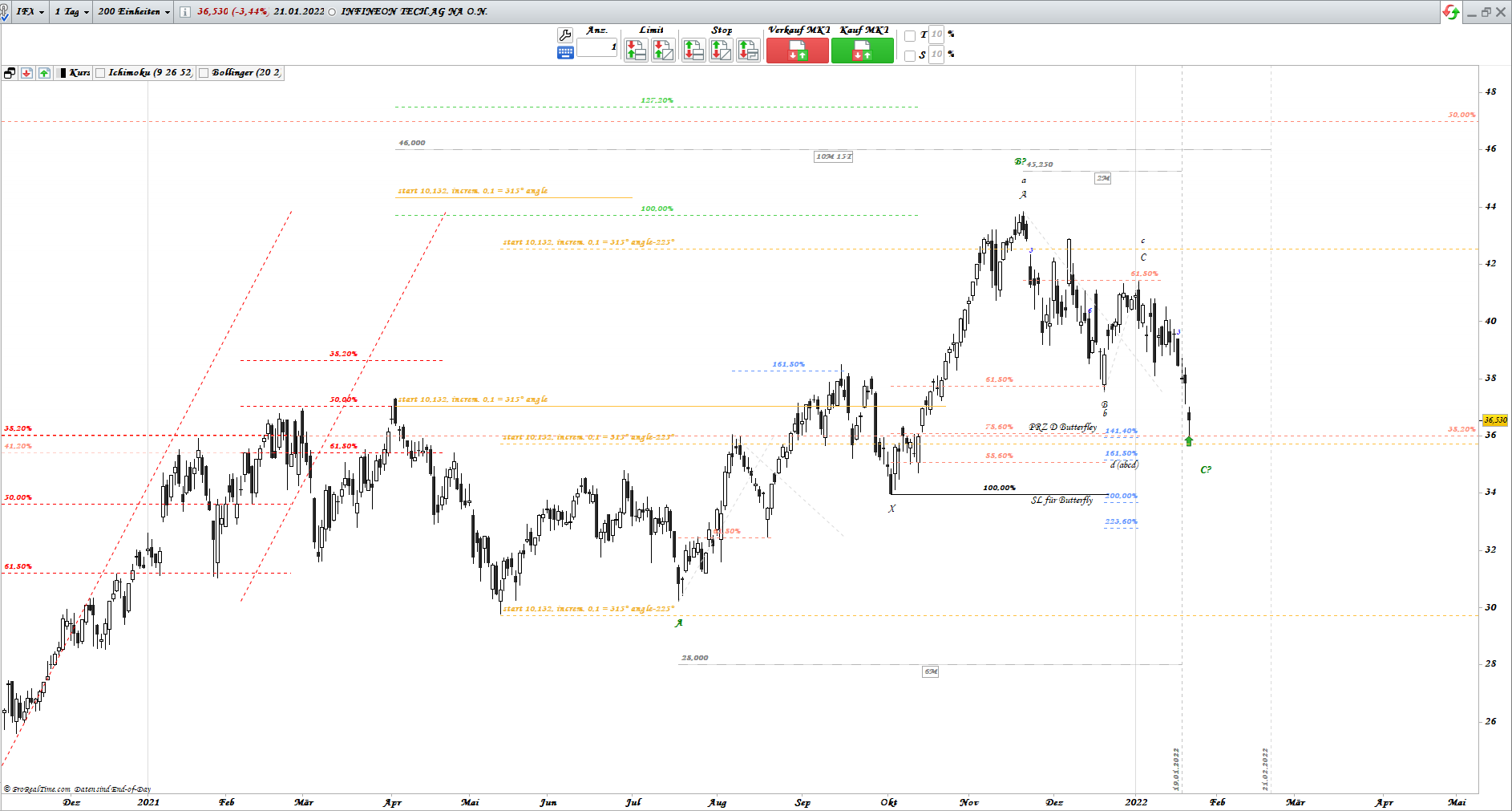
Task: Open the IFX symbol dropdown
Action: pyautogui.click(x=30, y=12)
